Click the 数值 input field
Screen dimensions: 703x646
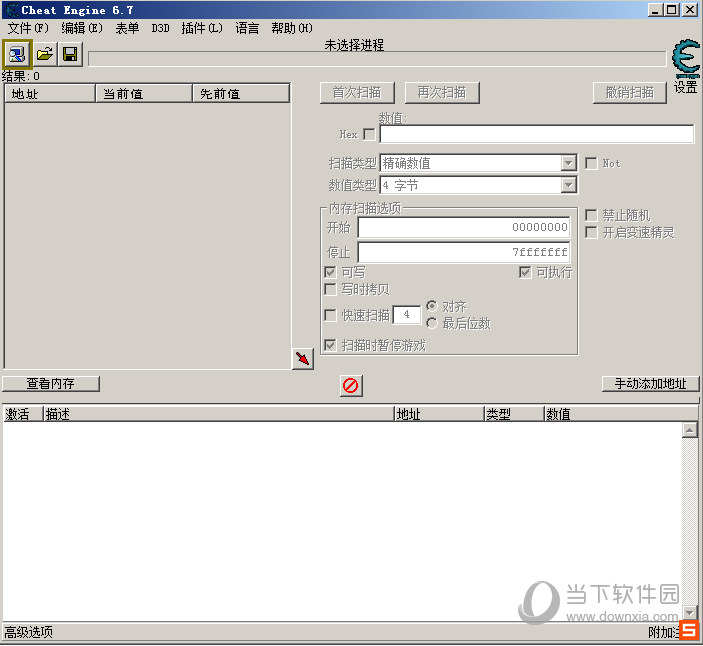point(537,134)
